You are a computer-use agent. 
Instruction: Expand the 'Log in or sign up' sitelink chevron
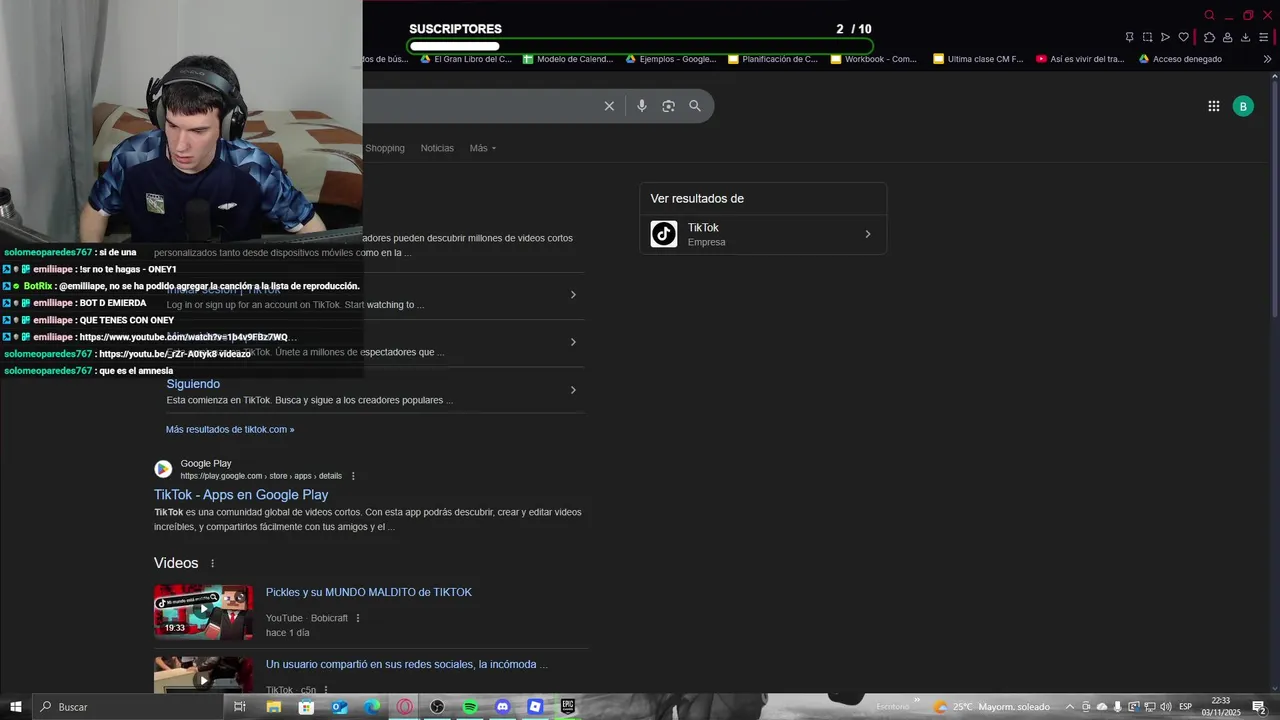tap(573, 294)
